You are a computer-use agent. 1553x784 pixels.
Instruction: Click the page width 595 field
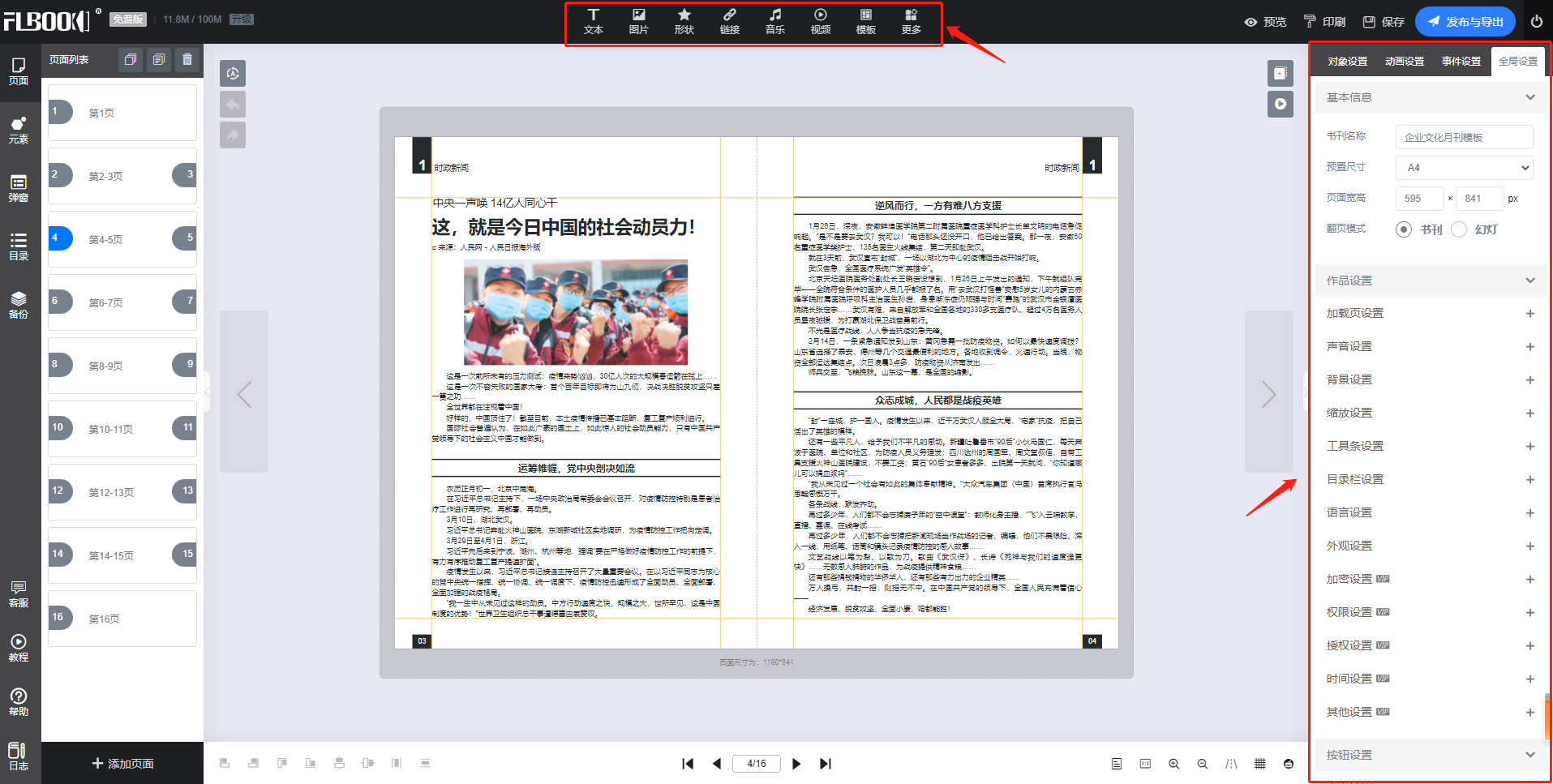pos(1420,199)
